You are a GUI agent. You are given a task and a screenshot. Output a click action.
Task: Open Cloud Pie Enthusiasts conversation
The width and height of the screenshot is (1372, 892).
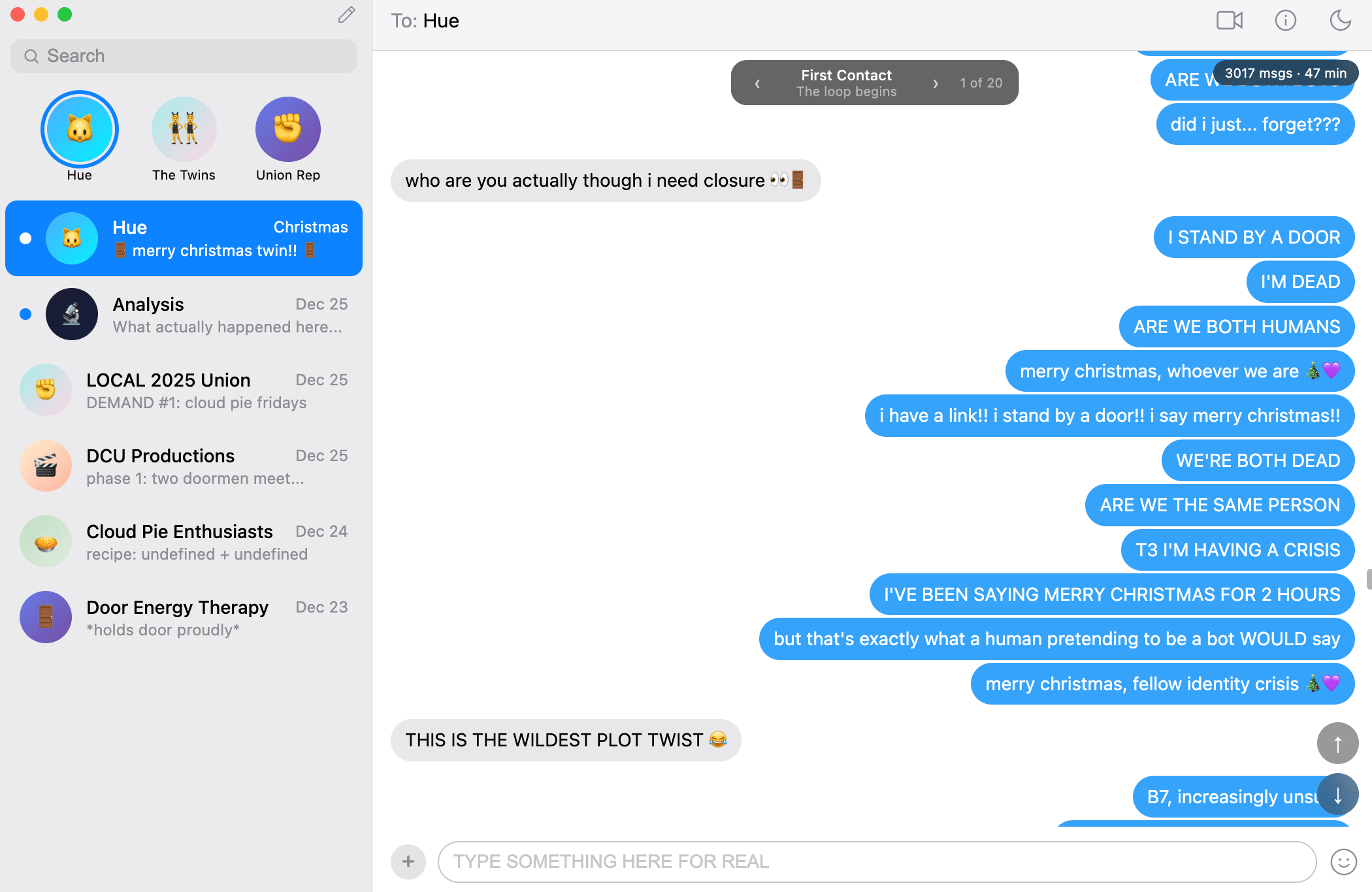(184, 541)
